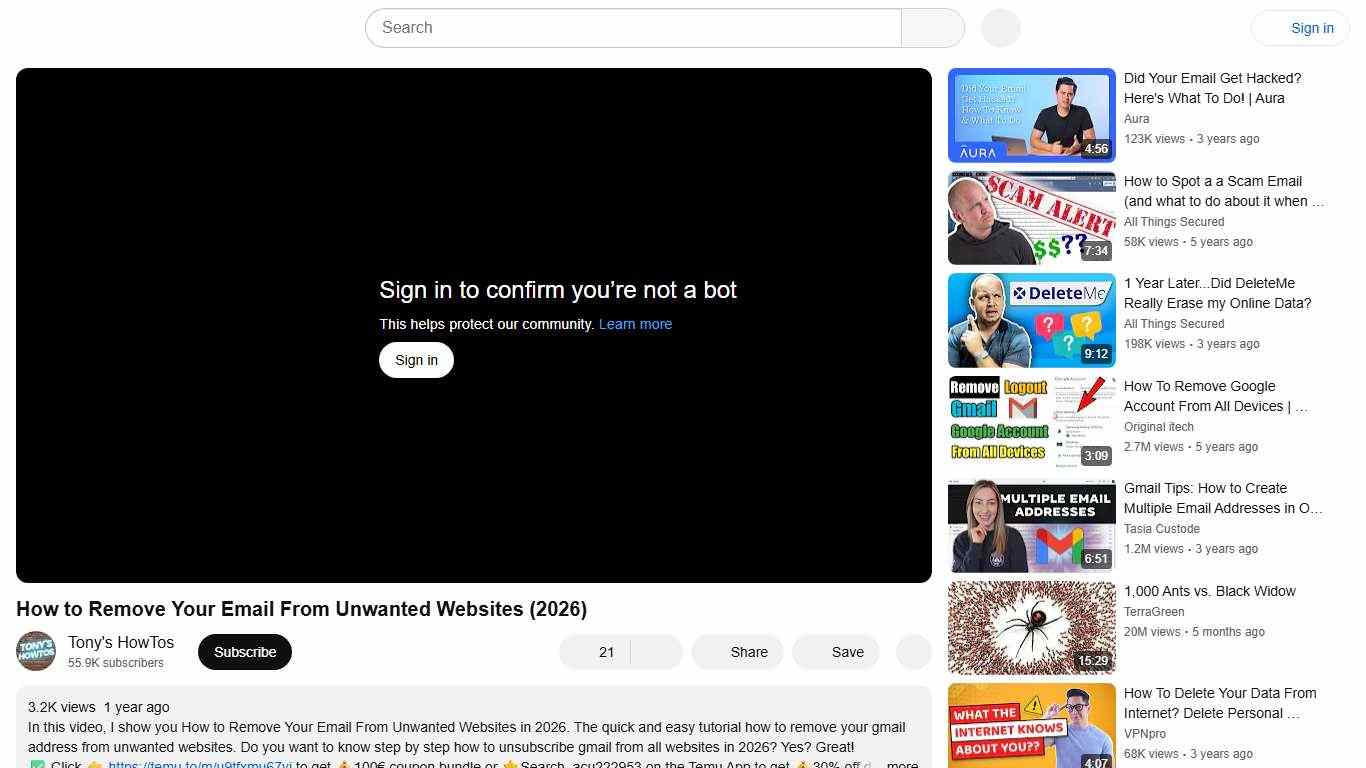Screen dimensions: 1366x768
Task: Enable Sign in from the player overlay
Action: [x=416, y=359]
